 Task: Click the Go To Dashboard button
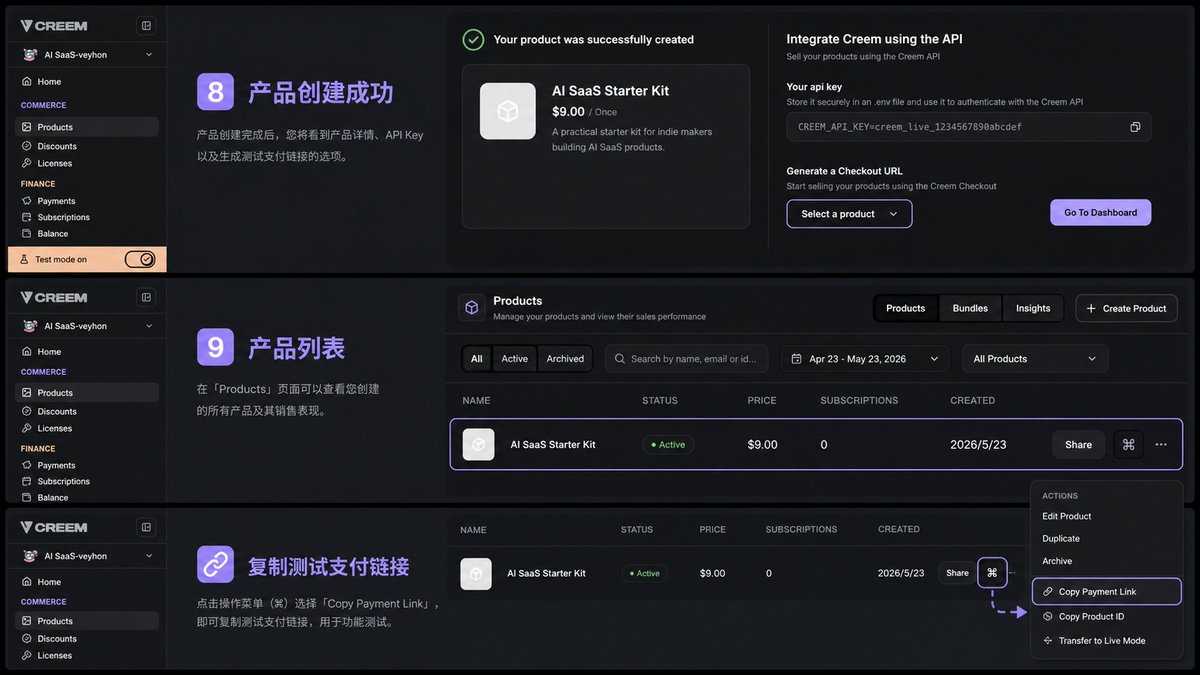coord(1100,212)
